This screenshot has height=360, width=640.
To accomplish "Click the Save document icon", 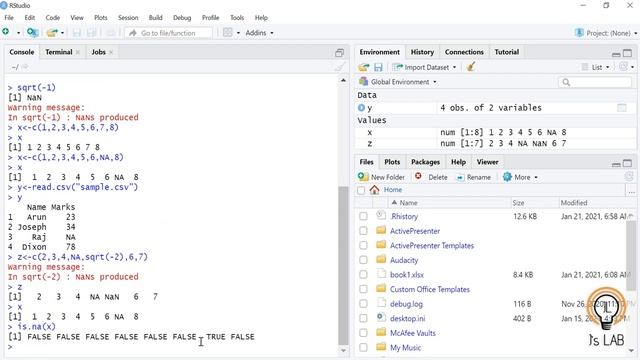I will click(x=77, y=33).
